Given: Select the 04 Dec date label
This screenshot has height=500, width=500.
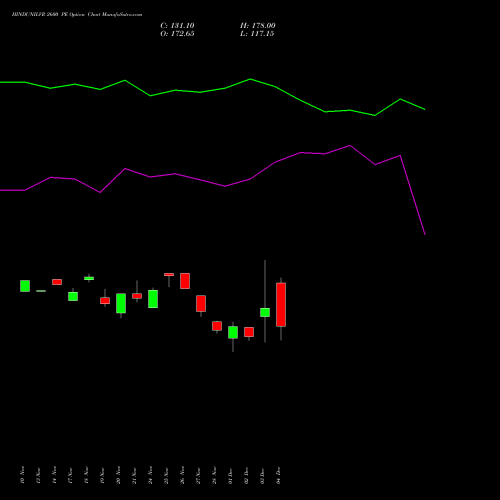Looking at the screenshot, I should click(278, 476).
